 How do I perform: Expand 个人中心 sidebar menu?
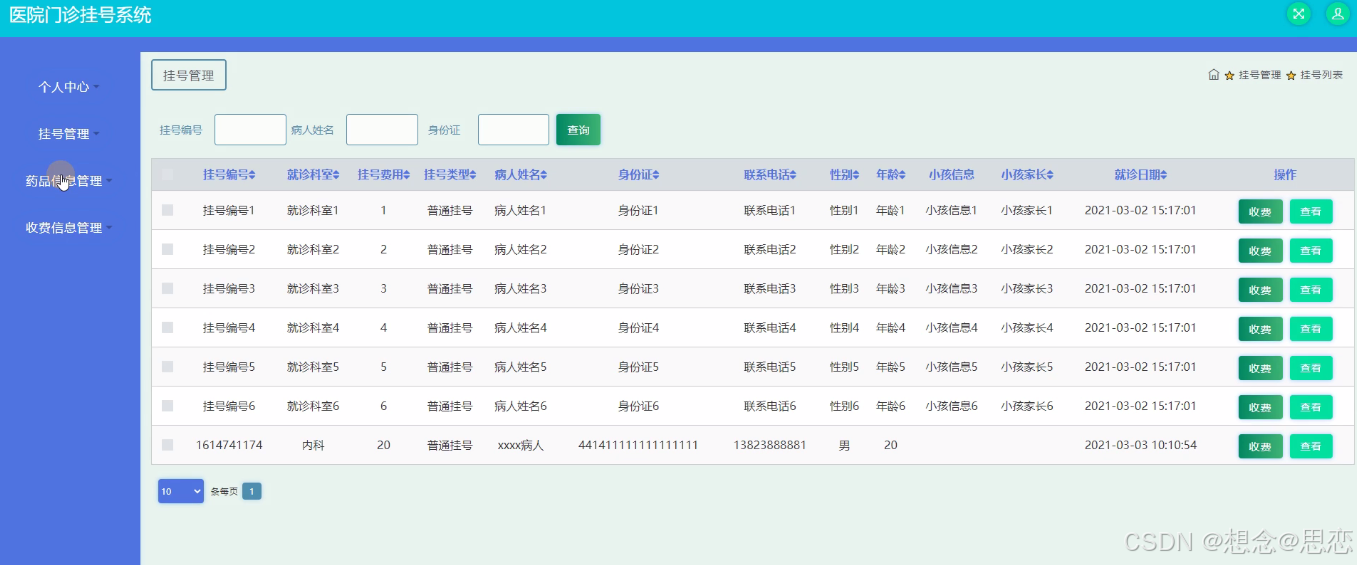tap(70, 87)
